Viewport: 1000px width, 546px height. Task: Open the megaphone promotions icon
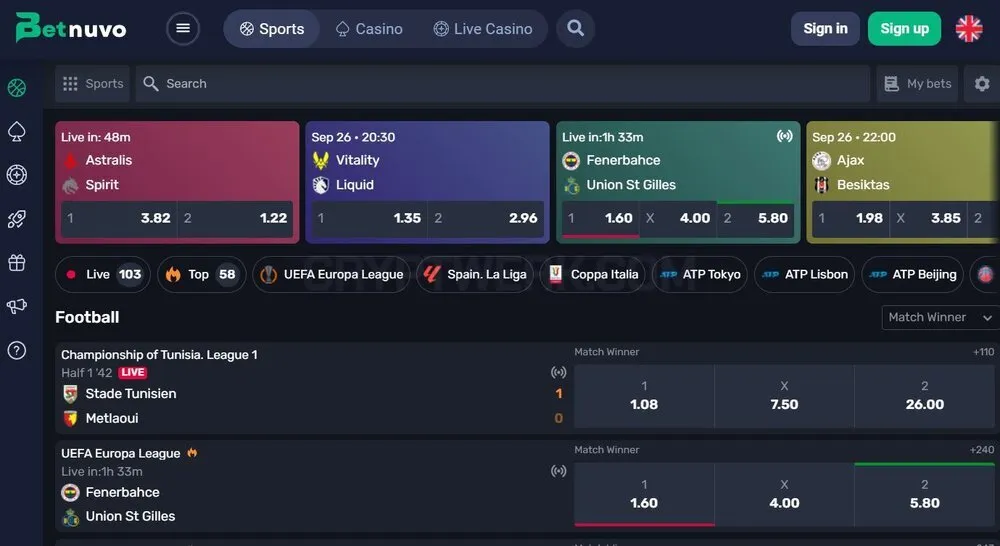(x=17, y=306)
